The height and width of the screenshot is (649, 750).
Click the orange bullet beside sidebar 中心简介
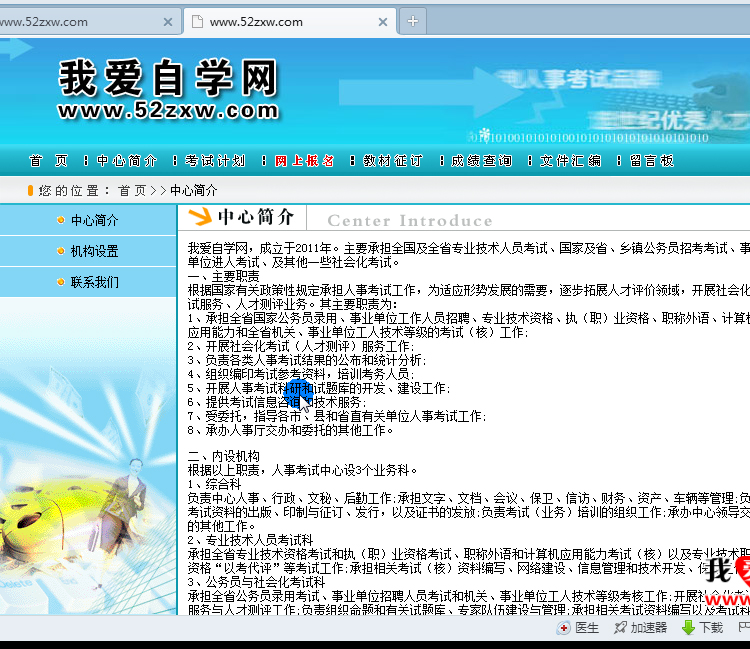(61, 220)
